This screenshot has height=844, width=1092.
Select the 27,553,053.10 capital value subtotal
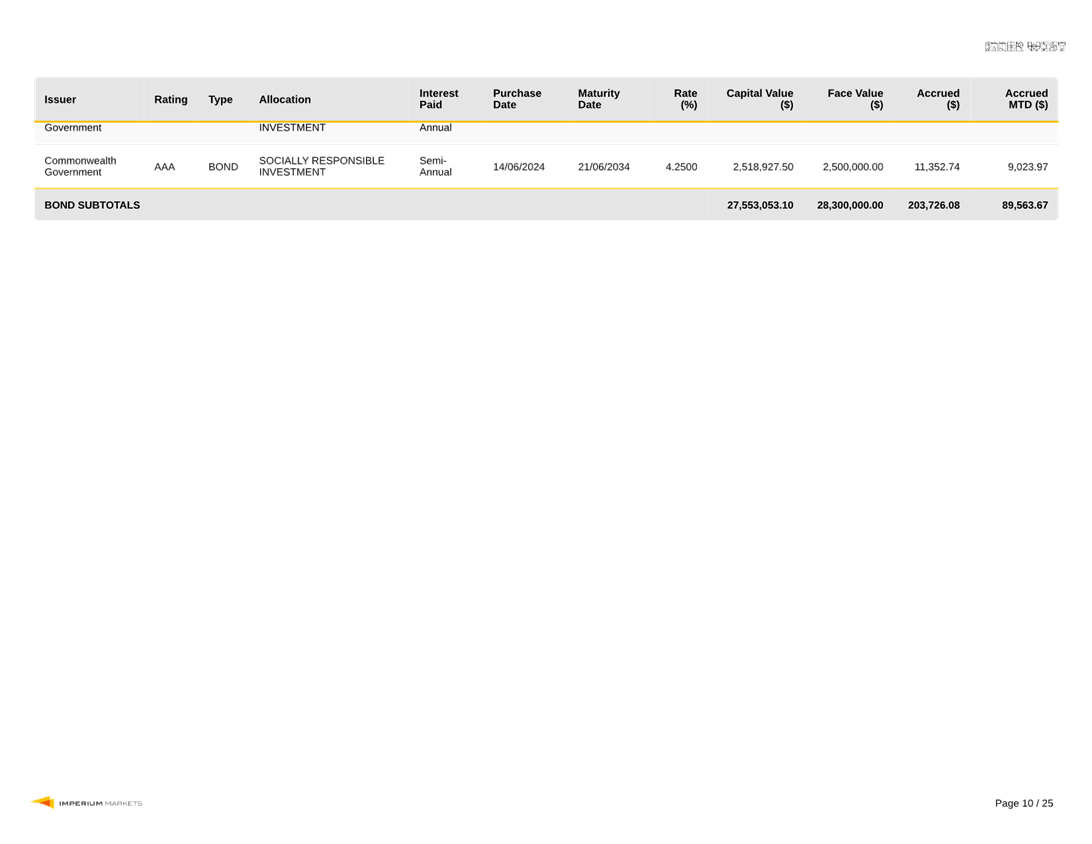click(760, 205)
